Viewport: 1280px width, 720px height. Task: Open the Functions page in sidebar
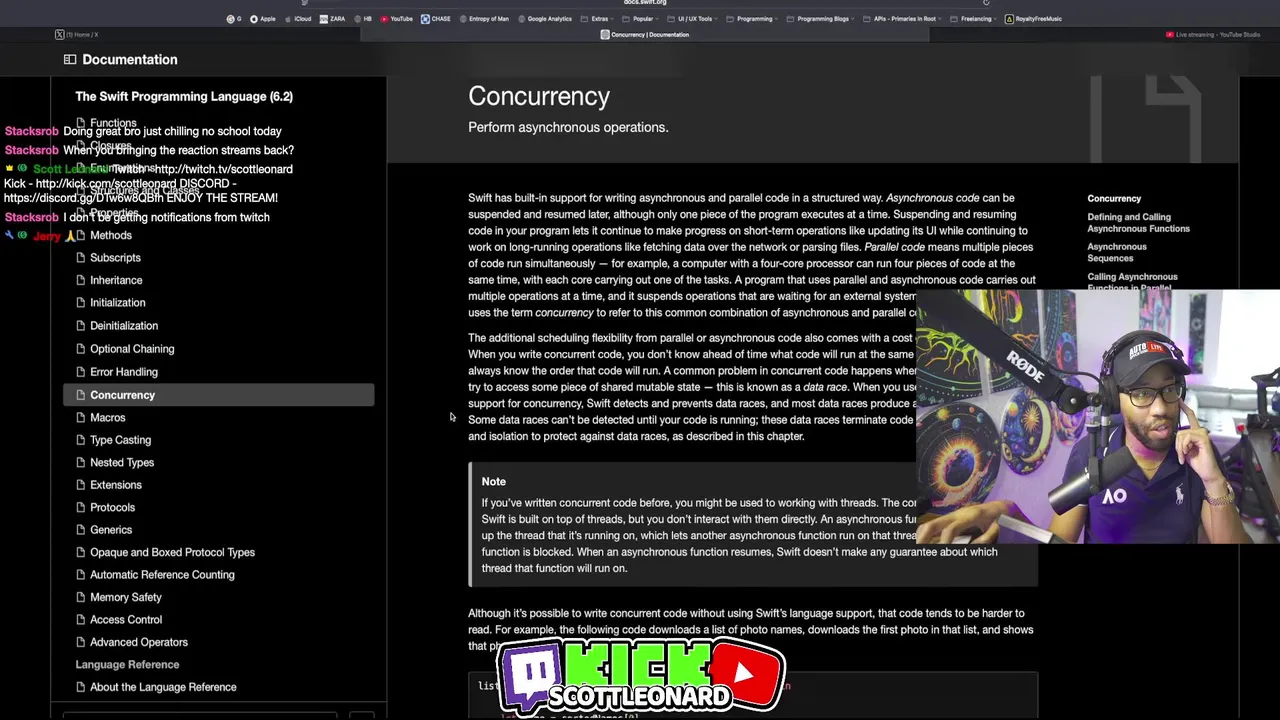pyautogui.click(x=113, y=123)
